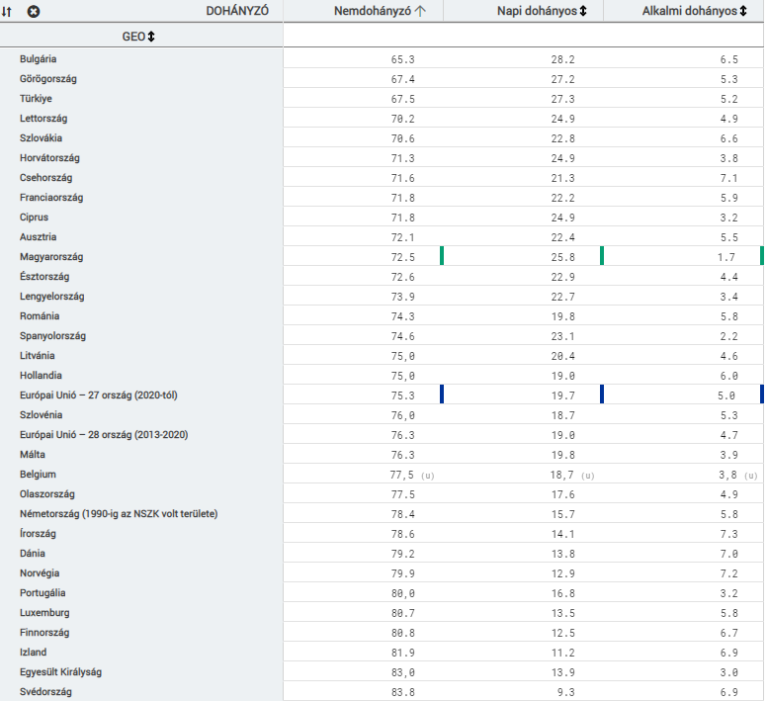Click the sort arrows beside Alkalmi dohányos
768x701 pixels.
coord(743,11)
